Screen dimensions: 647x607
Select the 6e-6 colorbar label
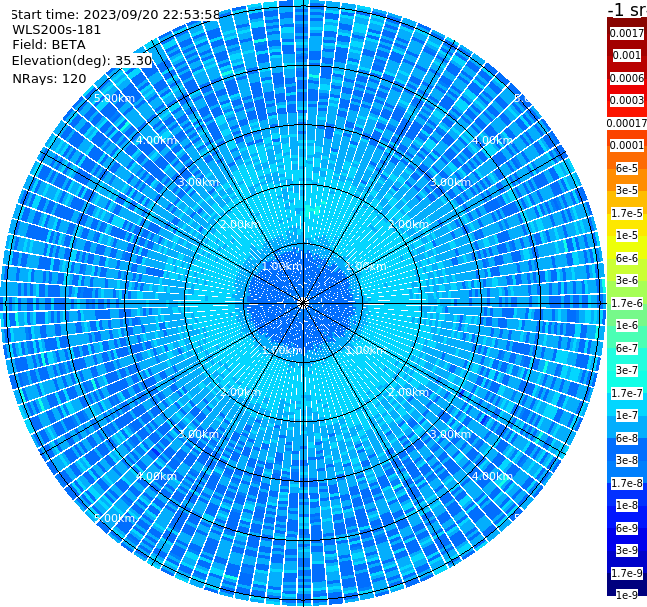click(627, 258)
